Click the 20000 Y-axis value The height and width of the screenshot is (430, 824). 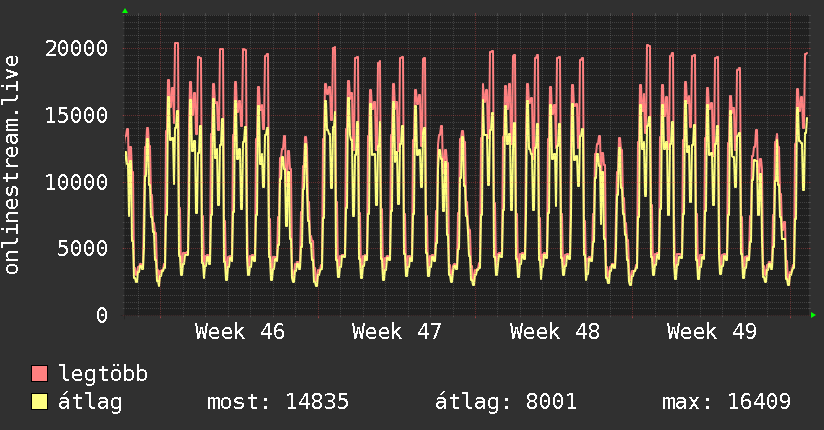click(x=77, y=48)
